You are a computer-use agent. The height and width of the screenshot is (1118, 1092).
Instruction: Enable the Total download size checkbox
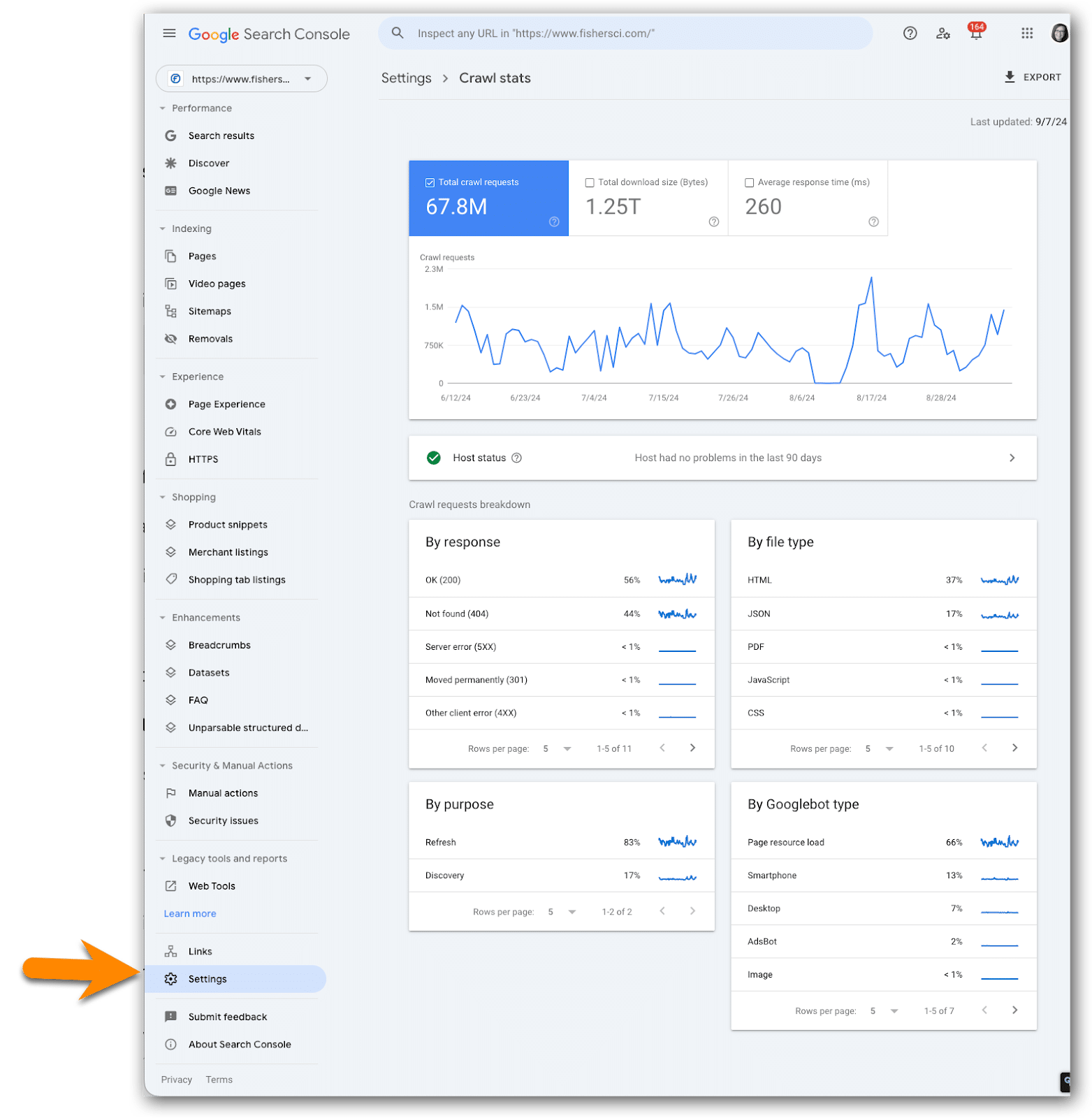590,183
